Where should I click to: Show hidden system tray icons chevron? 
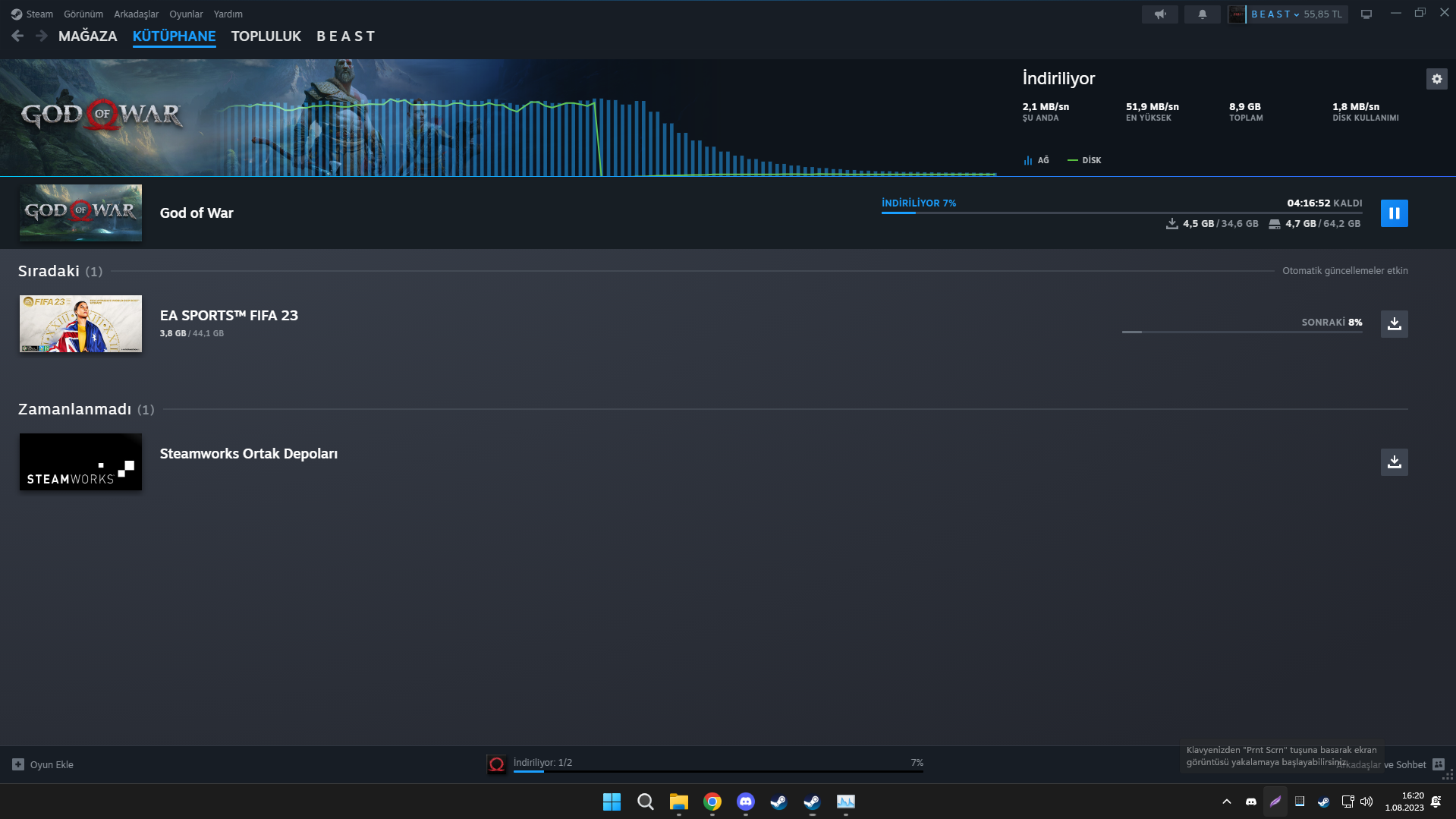[1227, 802]
